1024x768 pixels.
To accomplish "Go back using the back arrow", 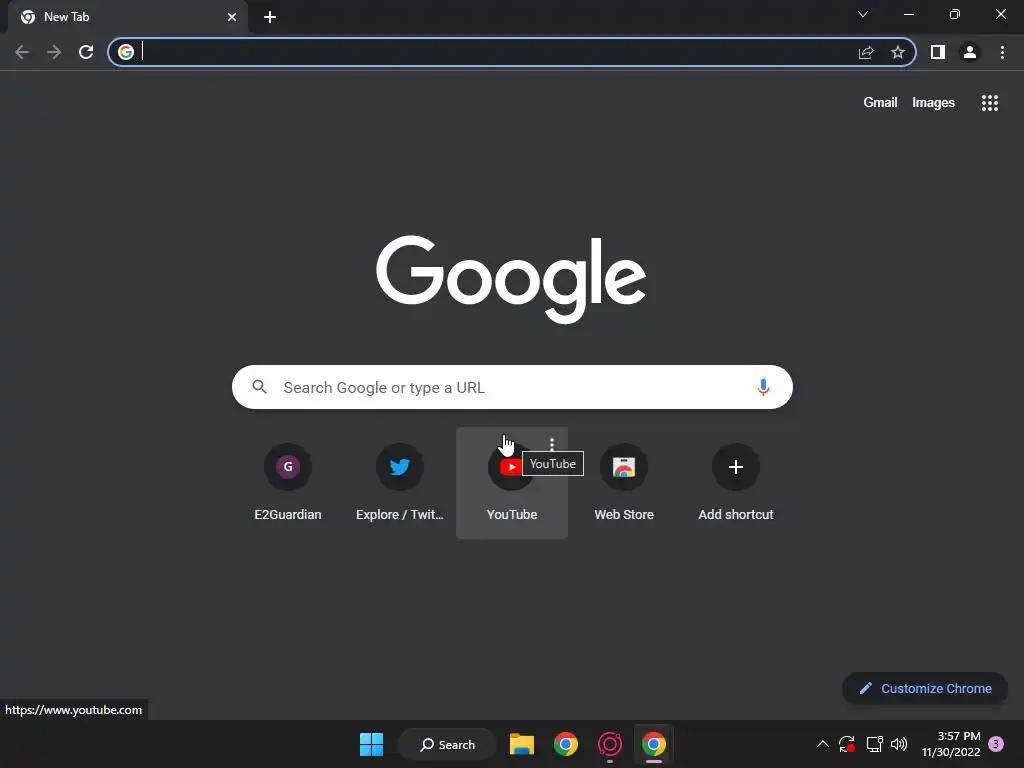I will 22,52.
